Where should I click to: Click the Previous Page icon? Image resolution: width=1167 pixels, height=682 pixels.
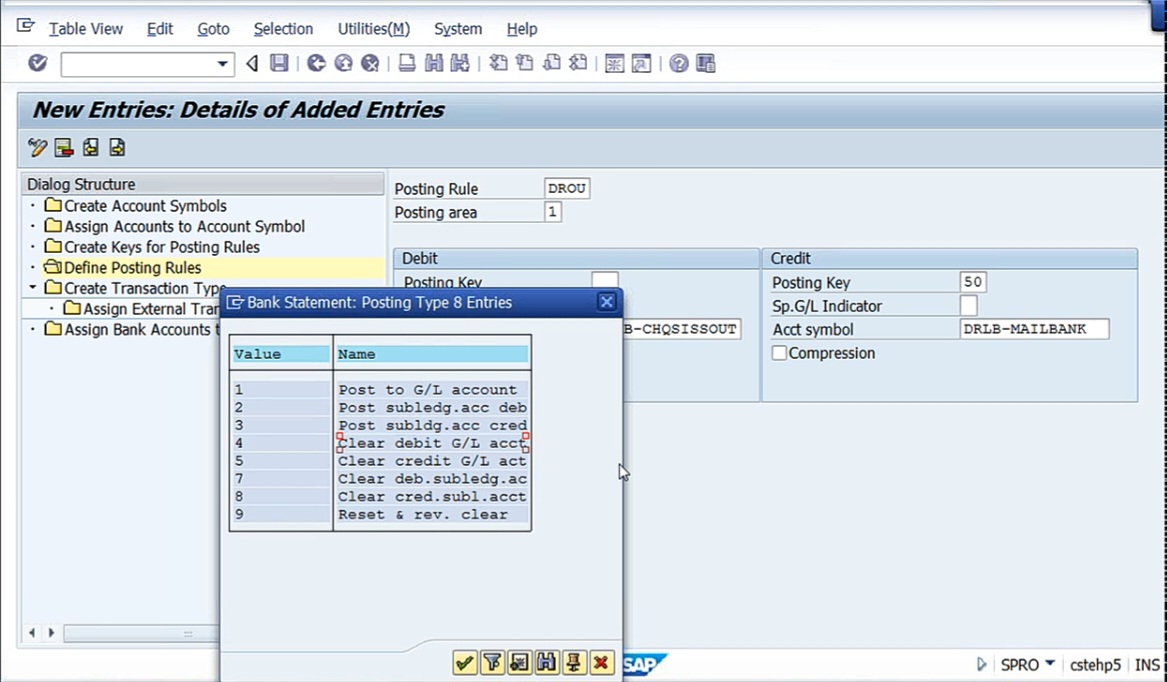click(525, 63)
